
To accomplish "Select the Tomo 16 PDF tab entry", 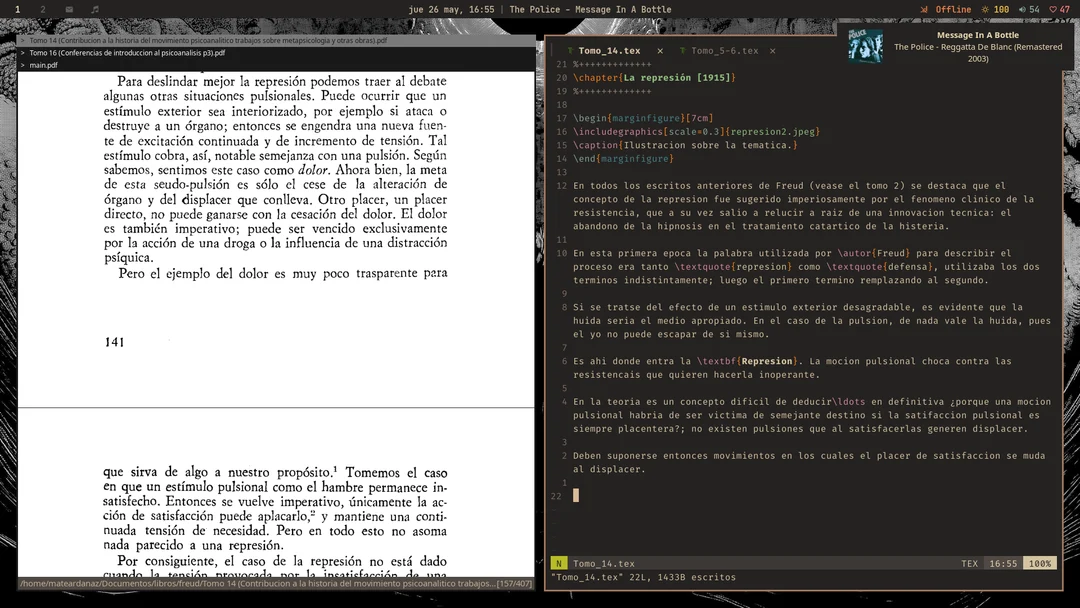I will (127, 53).
